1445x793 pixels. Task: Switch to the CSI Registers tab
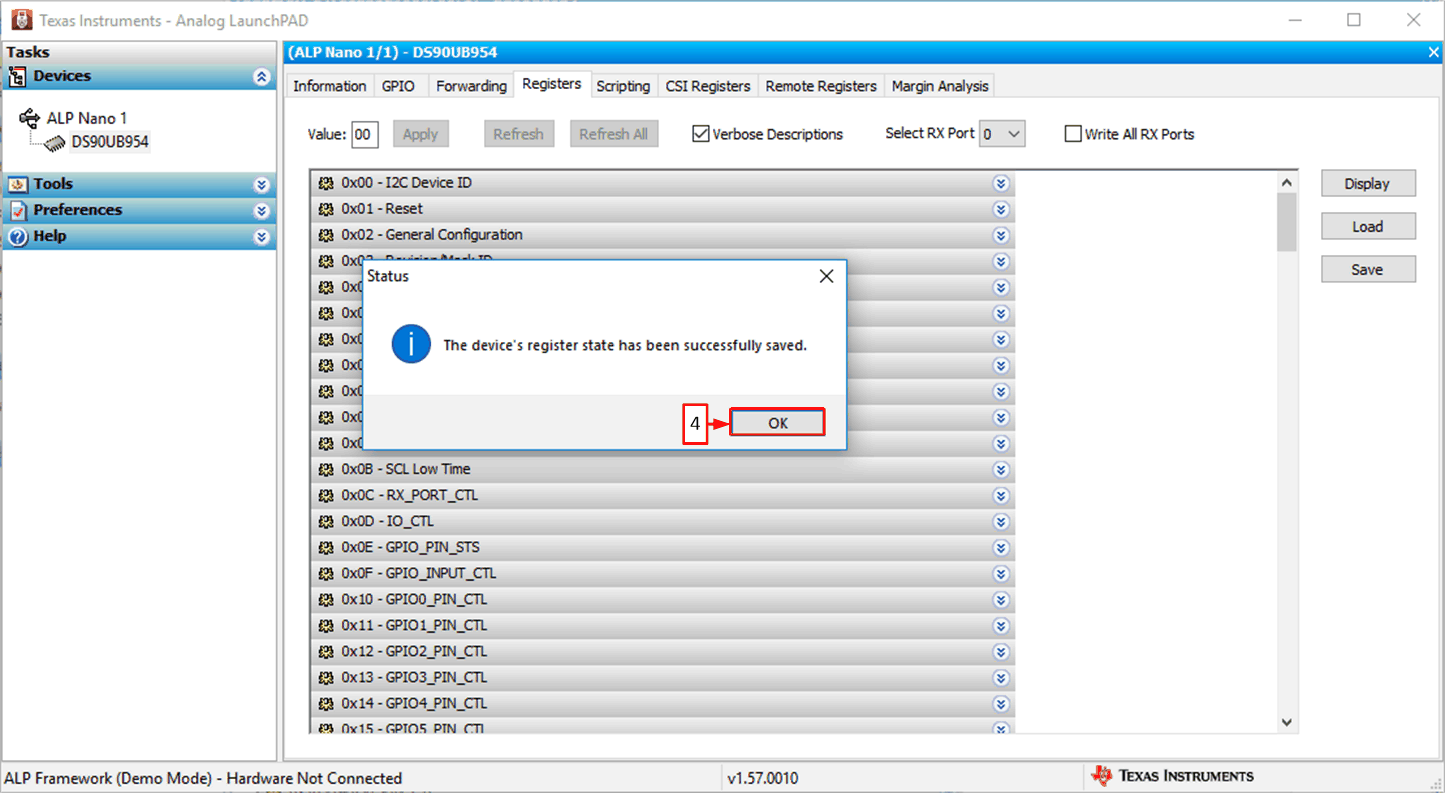tap(707, 86)
